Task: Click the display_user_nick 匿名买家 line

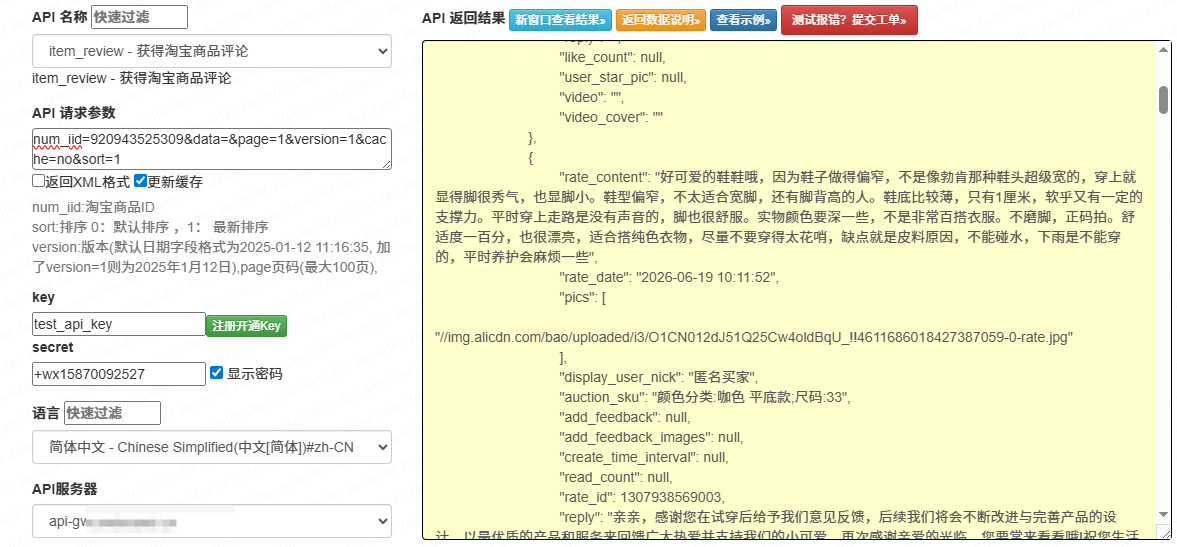Action: pos(658,377)
